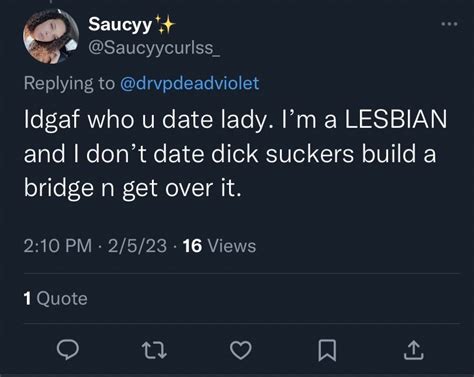Open Saucyy's profile picture
The height and width of the screenshot is (377, 474).
pos(51,36)
